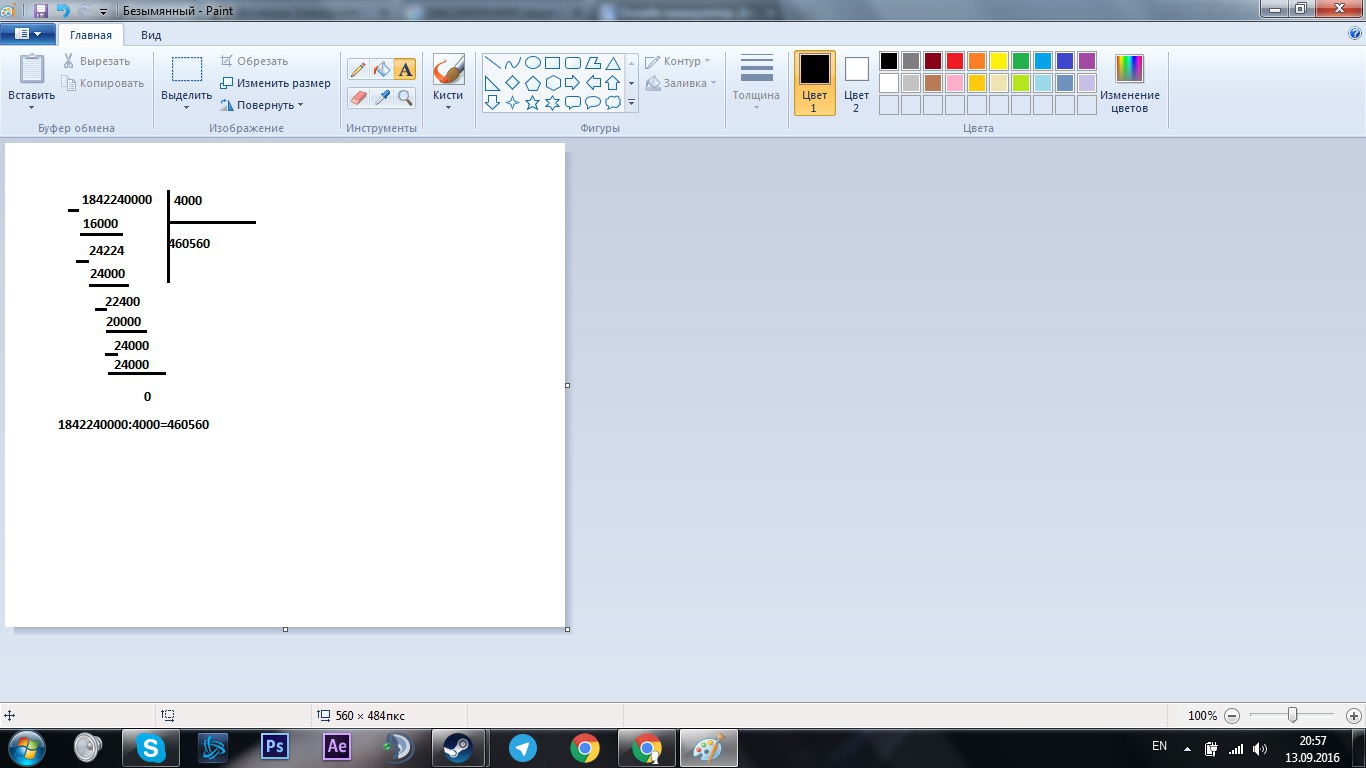Activate Цвет 2 background color

pyautogui.click(x=856, y=82)
